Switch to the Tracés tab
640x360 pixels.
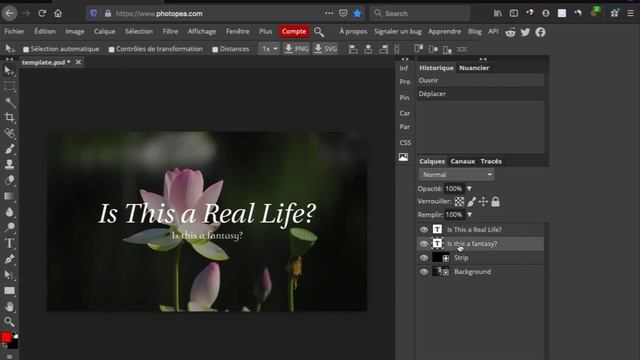tap(491, 162)
